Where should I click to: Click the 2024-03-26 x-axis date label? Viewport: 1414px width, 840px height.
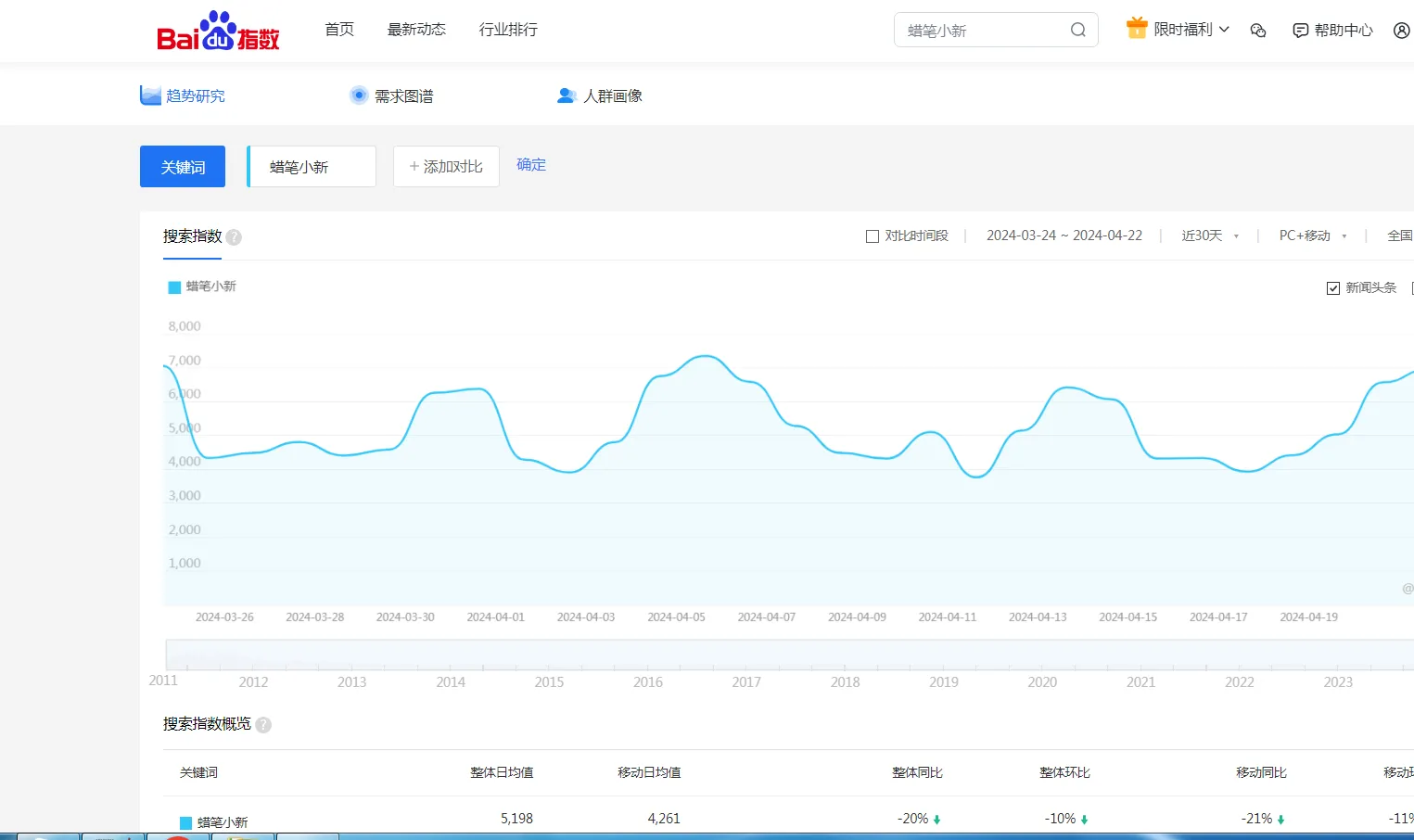click(224, 617)
